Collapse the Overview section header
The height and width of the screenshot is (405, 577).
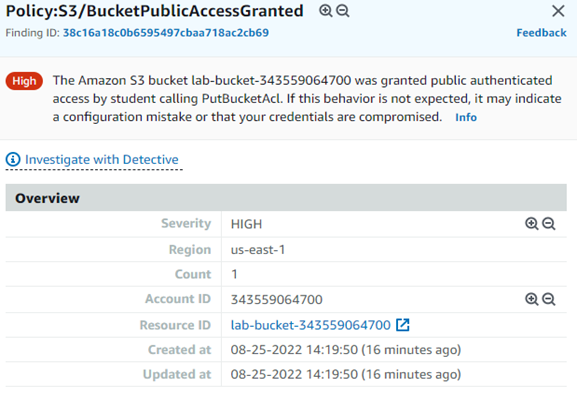(286, 198)
